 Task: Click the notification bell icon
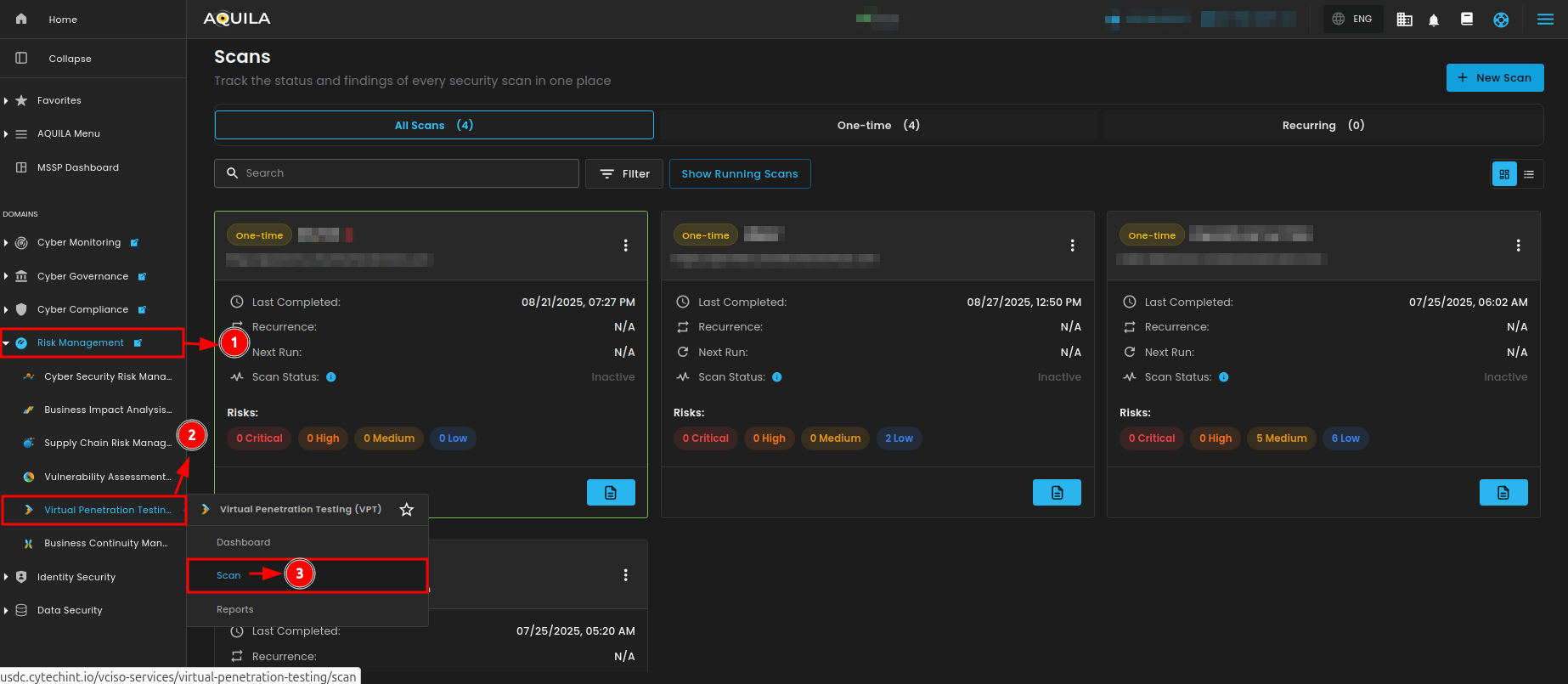[x=1434, y=20]
